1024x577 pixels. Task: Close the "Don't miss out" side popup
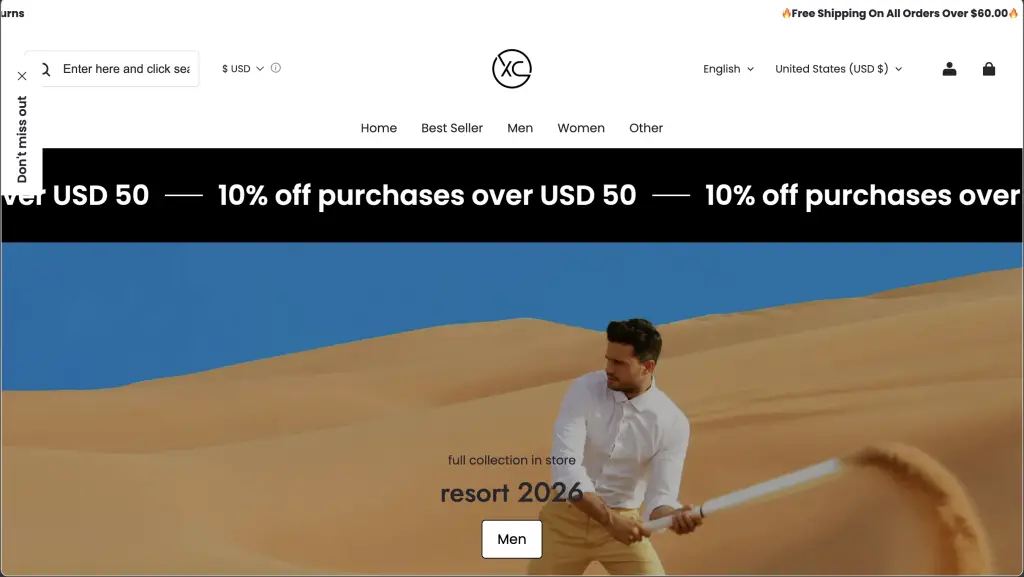tap(22, 76)
